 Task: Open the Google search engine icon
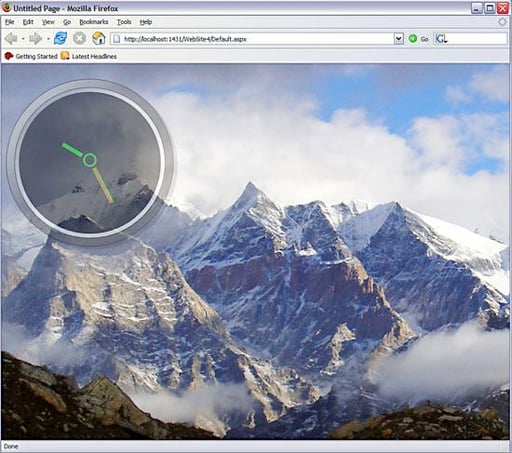(441, 39)
